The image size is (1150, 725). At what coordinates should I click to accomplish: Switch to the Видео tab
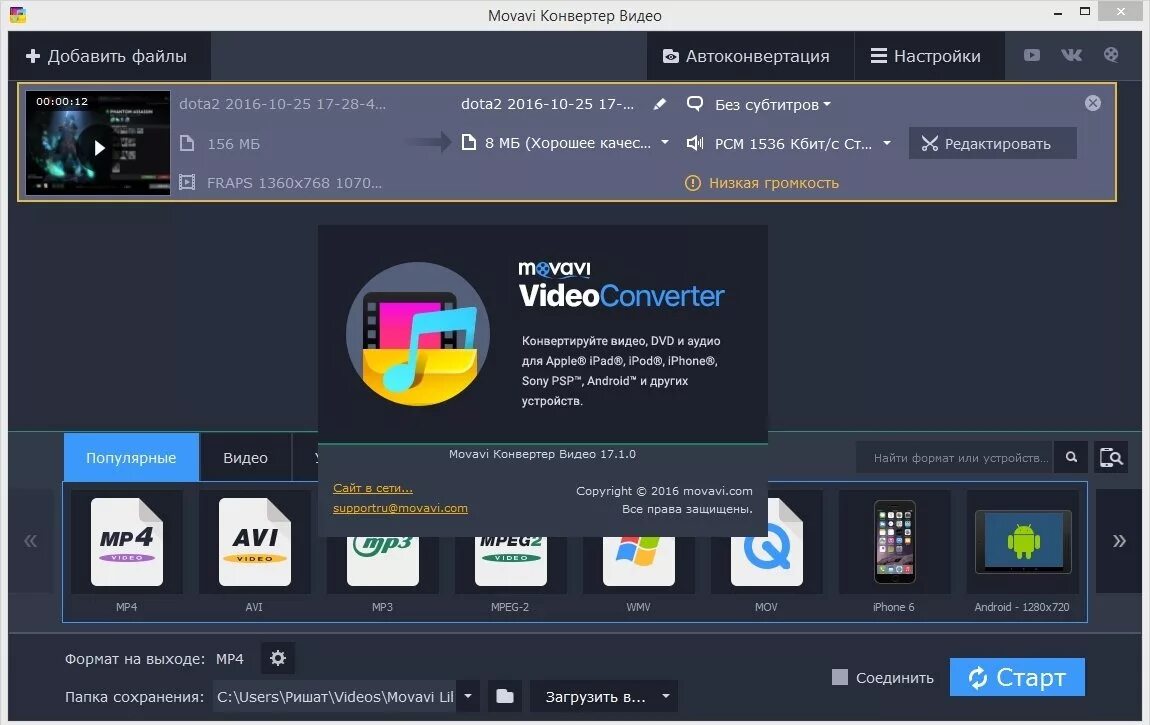pos(245,457)
